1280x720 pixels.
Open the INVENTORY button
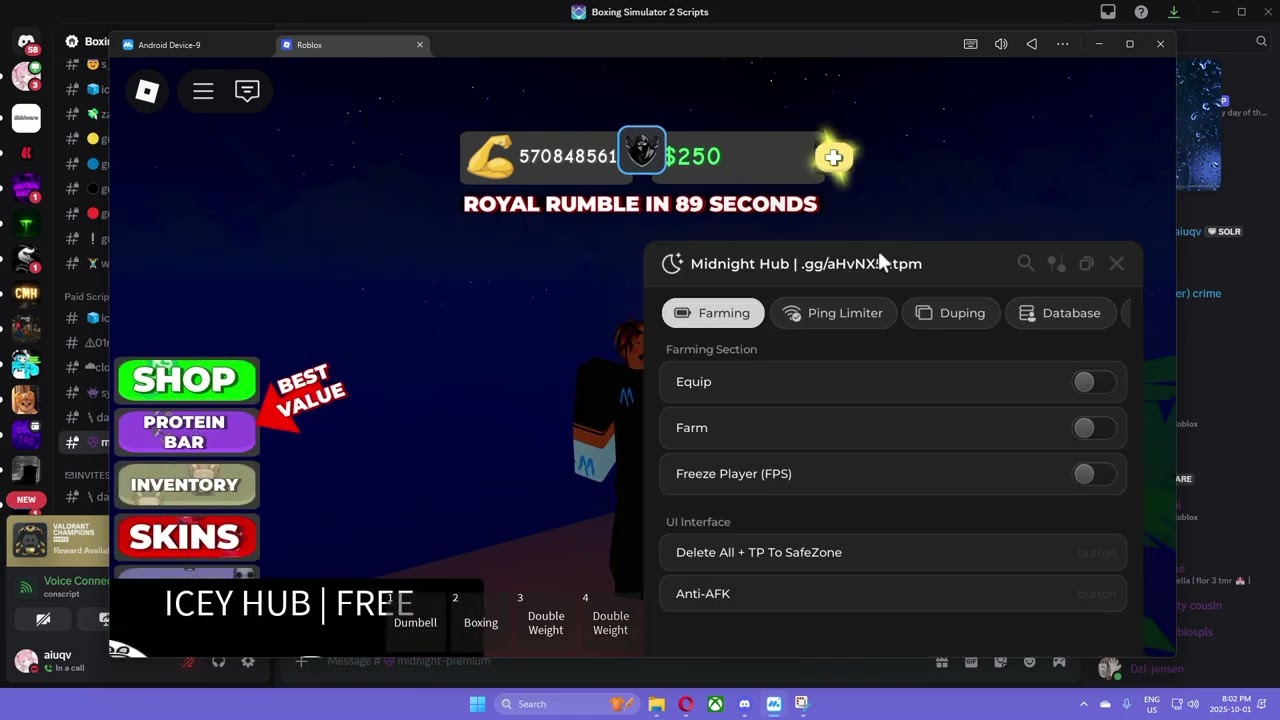187,485
